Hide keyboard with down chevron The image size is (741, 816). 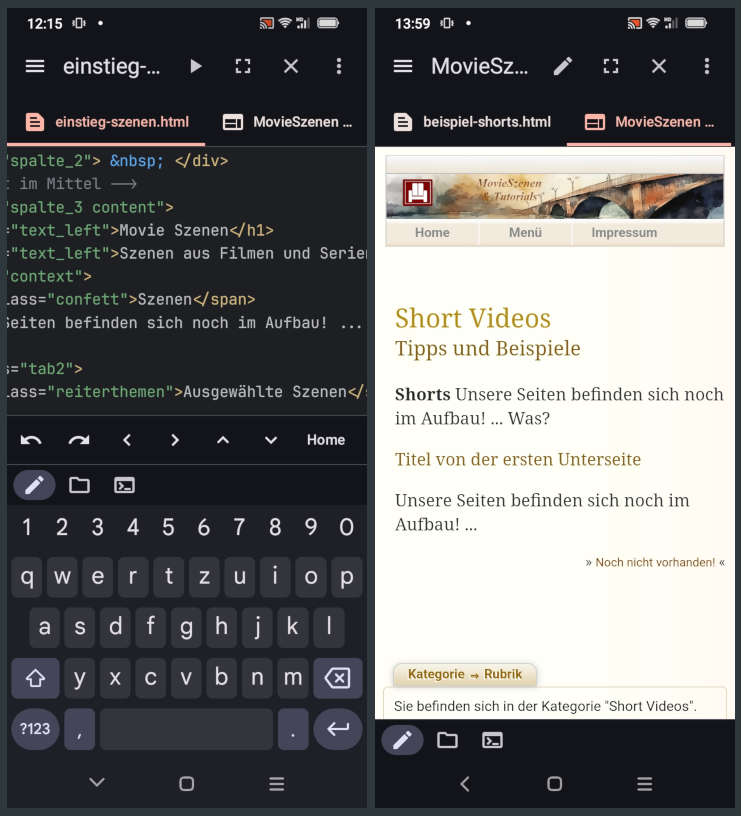click(x=97, y=782)
